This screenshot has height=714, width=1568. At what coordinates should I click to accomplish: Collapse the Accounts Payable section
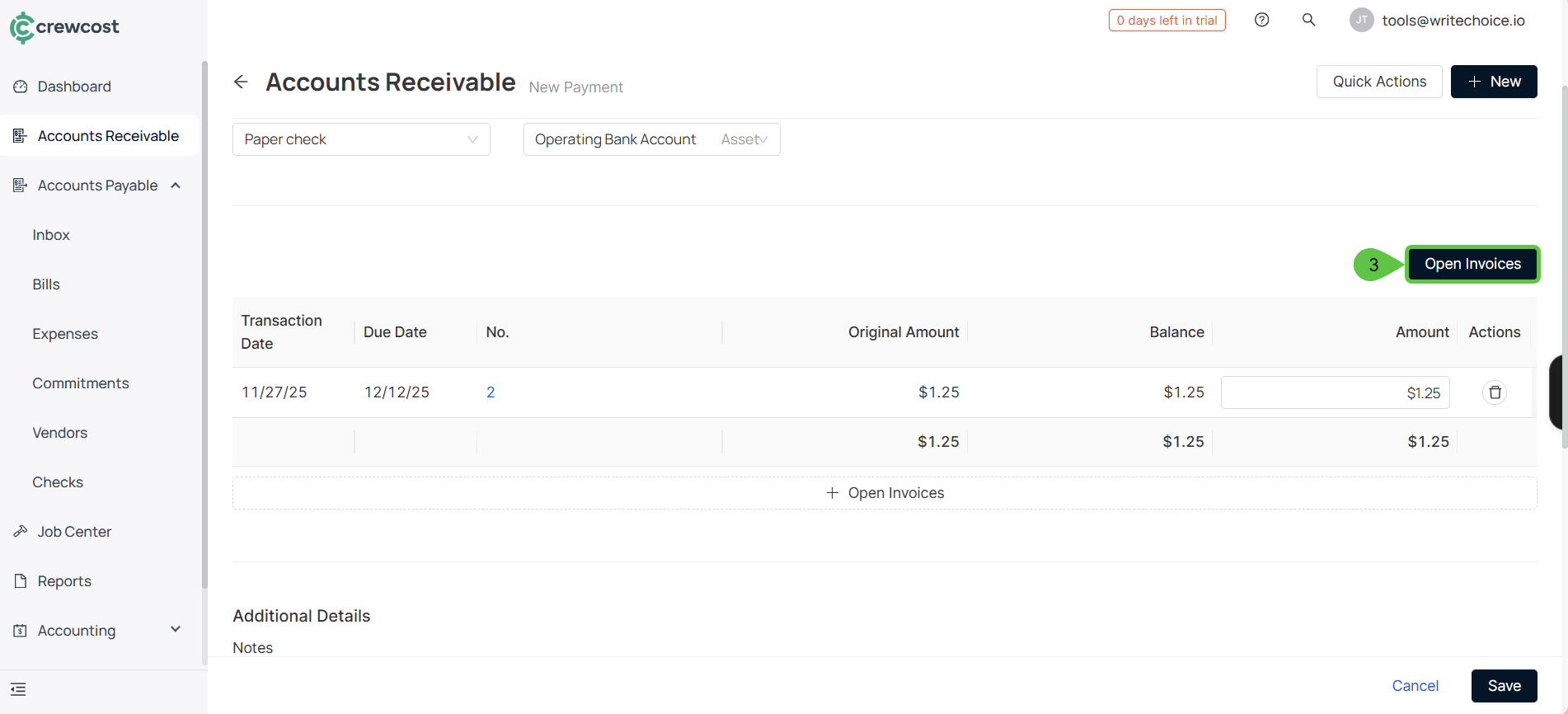click(176, 186)
